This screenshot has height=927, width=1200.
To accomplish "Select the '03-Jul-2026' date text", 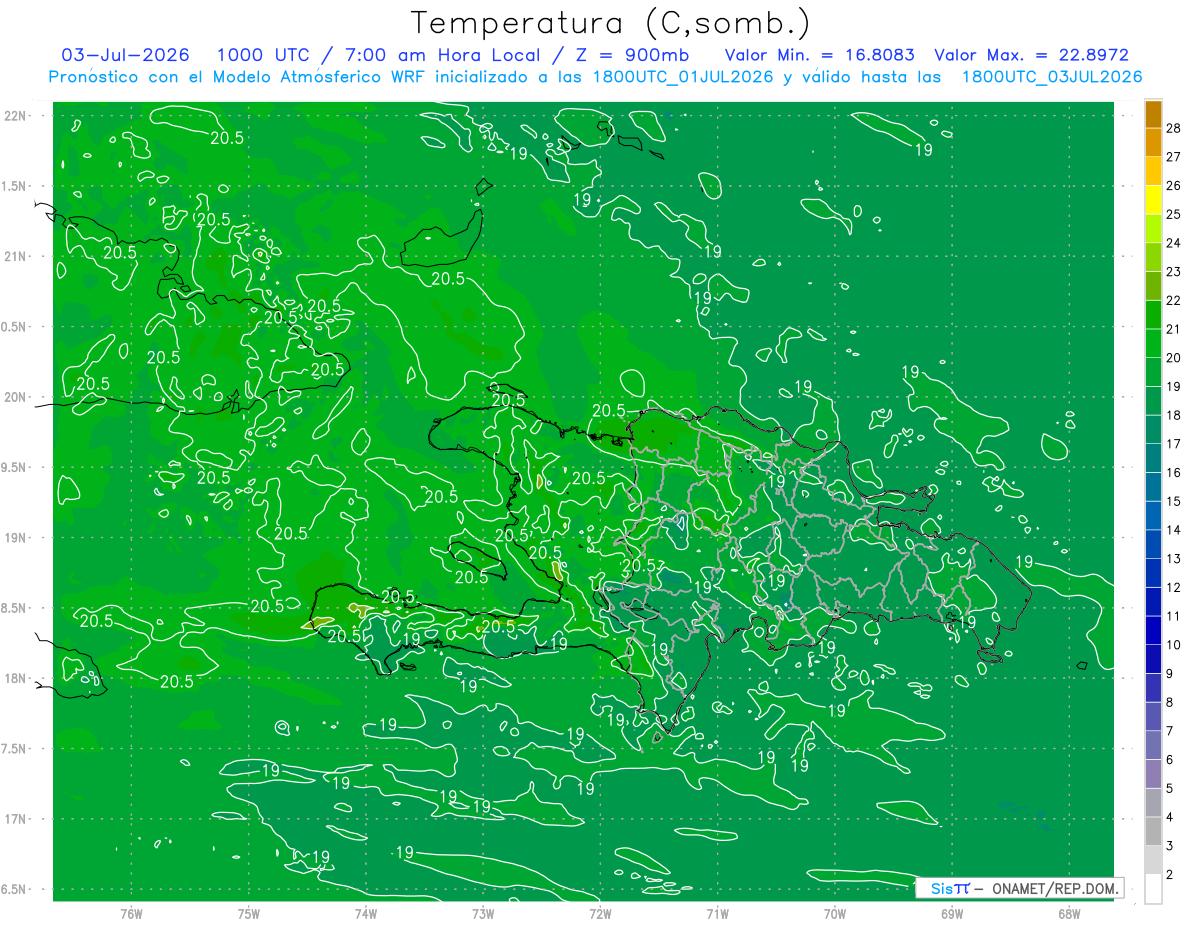I will pyautogui.click(x=128, y=55).
